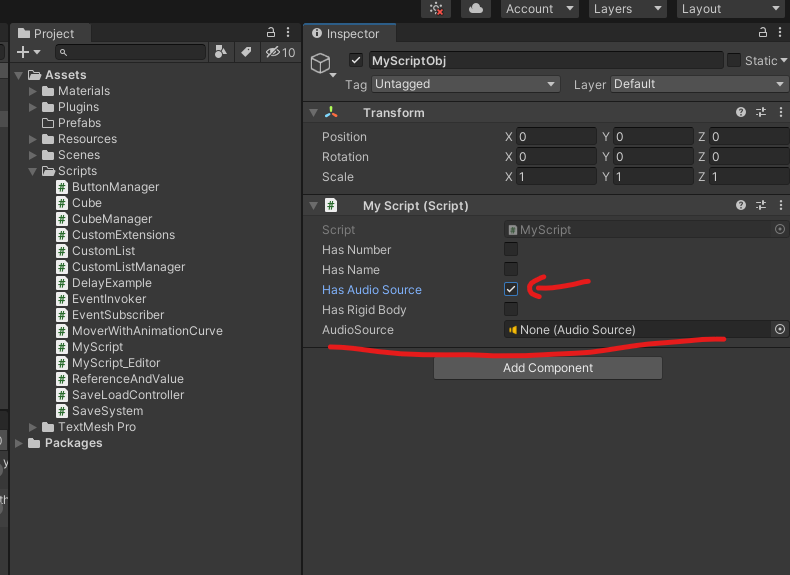Click the Scale Z field
The height and width of the screenshot is (575, 790).
(750, 177)
